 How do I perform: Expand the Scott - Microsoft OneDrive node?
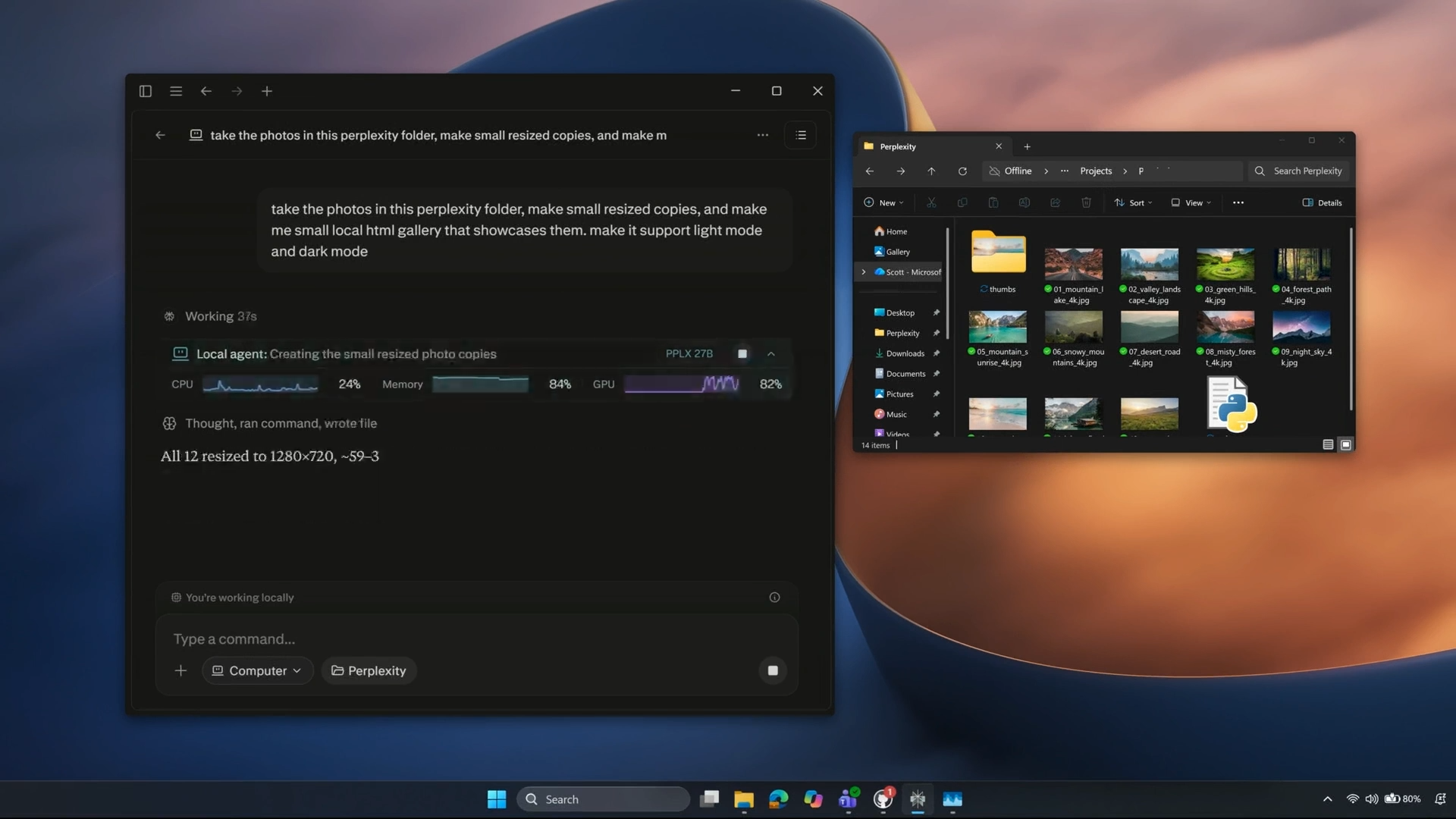coord(863,272)
